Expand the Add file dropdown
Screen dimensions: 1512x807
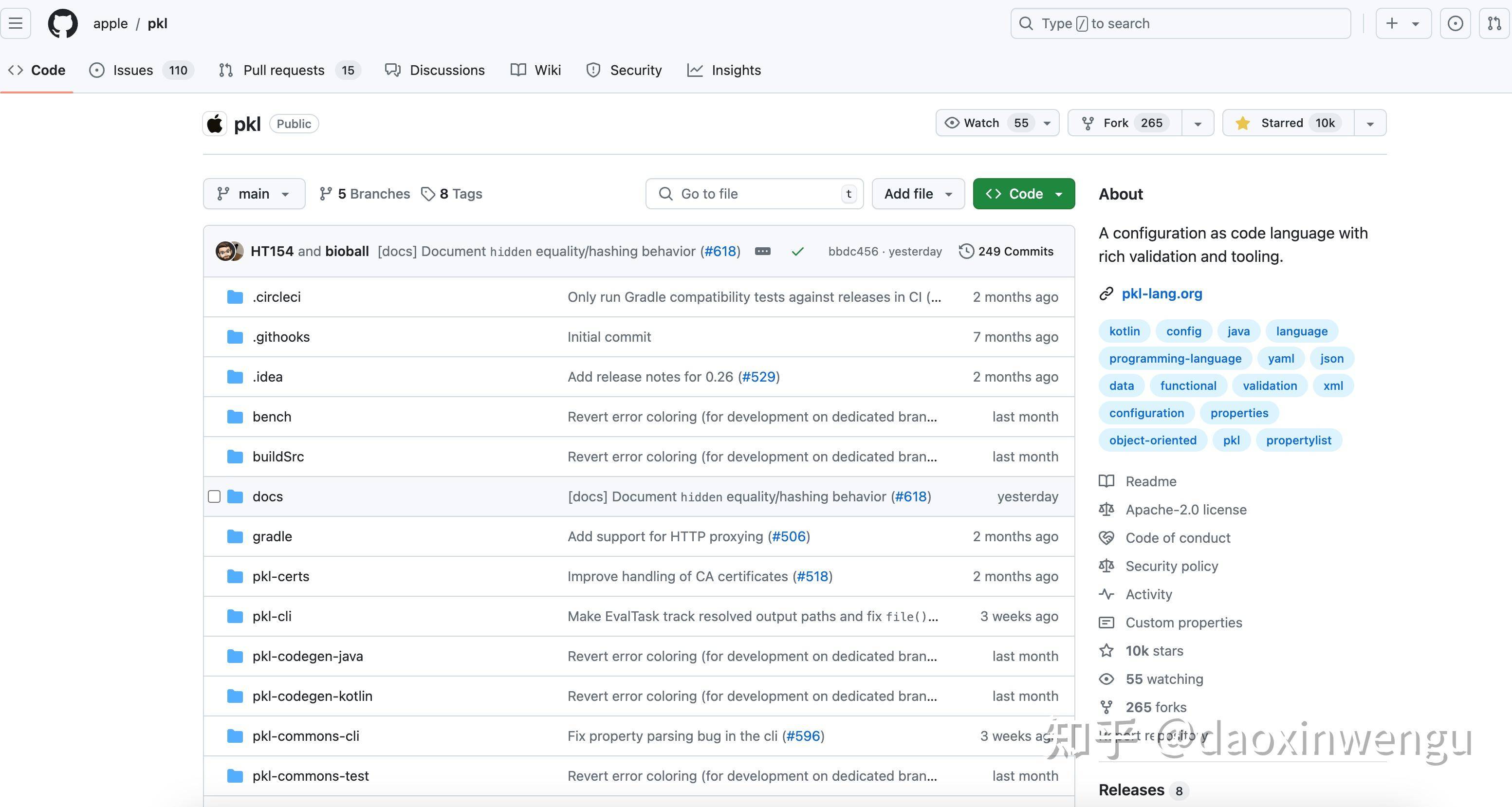918,194
